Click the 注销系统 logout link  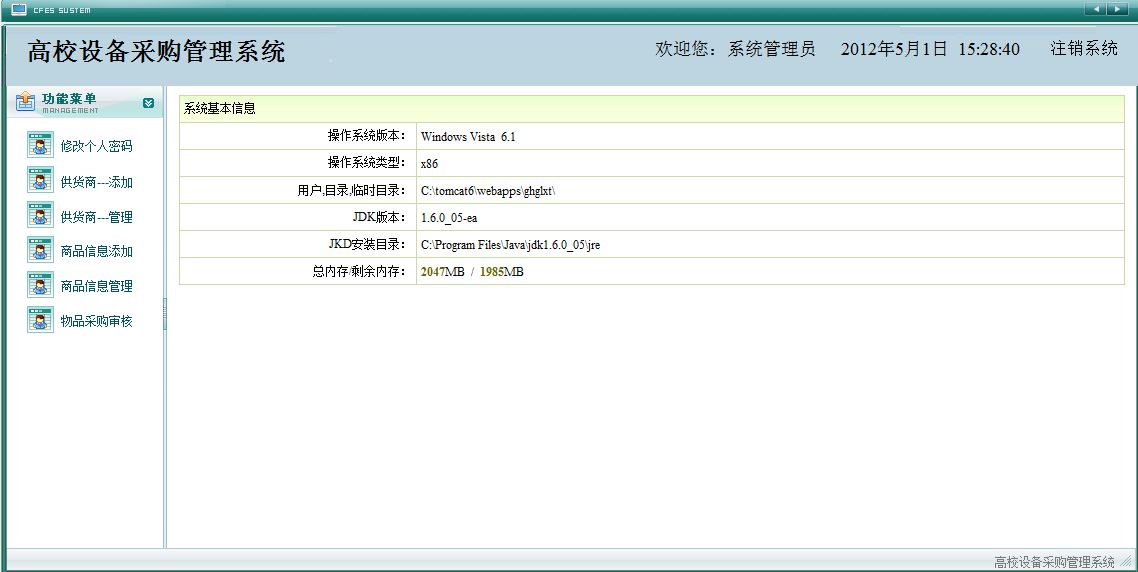coord(1084,49)
